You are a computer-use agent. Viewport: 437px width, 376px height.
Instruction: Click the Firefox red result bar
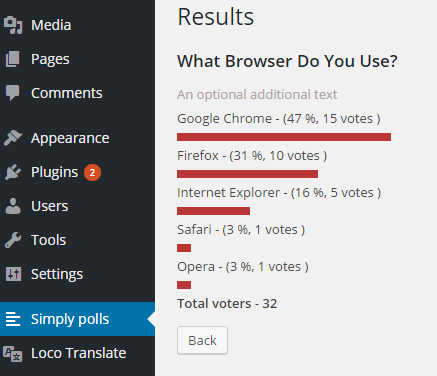(x=247, y=174)
